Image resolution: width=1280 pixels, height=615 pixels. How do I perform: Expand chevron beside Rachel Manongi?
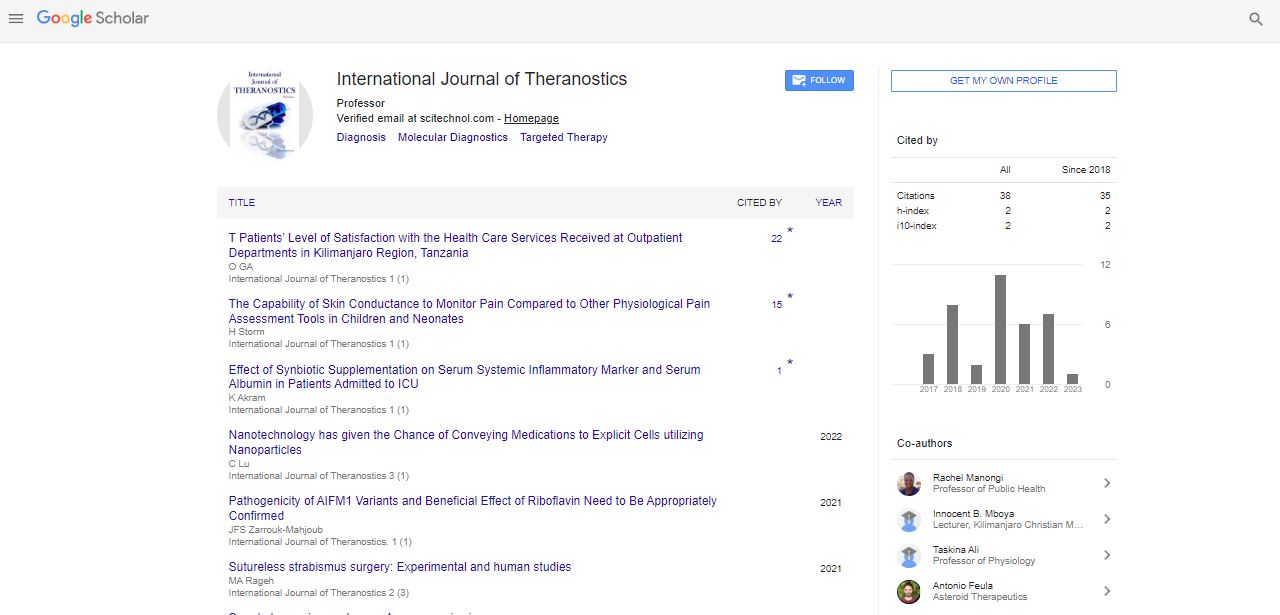click(x=1107, y=483)
